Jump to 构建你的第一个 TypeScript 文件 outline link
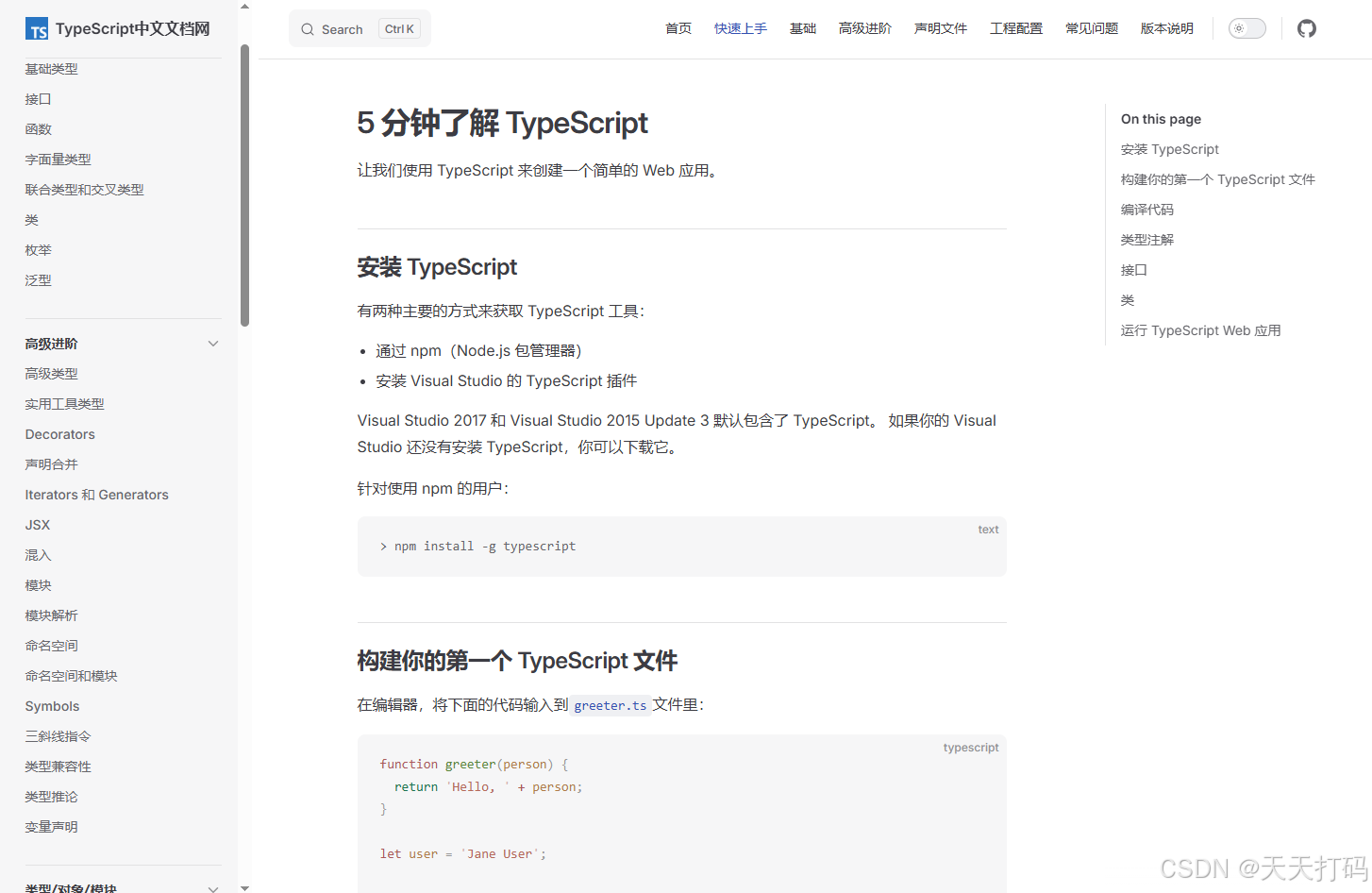Viewport: 1372px width, 893px height. (x=1218, y=179)
